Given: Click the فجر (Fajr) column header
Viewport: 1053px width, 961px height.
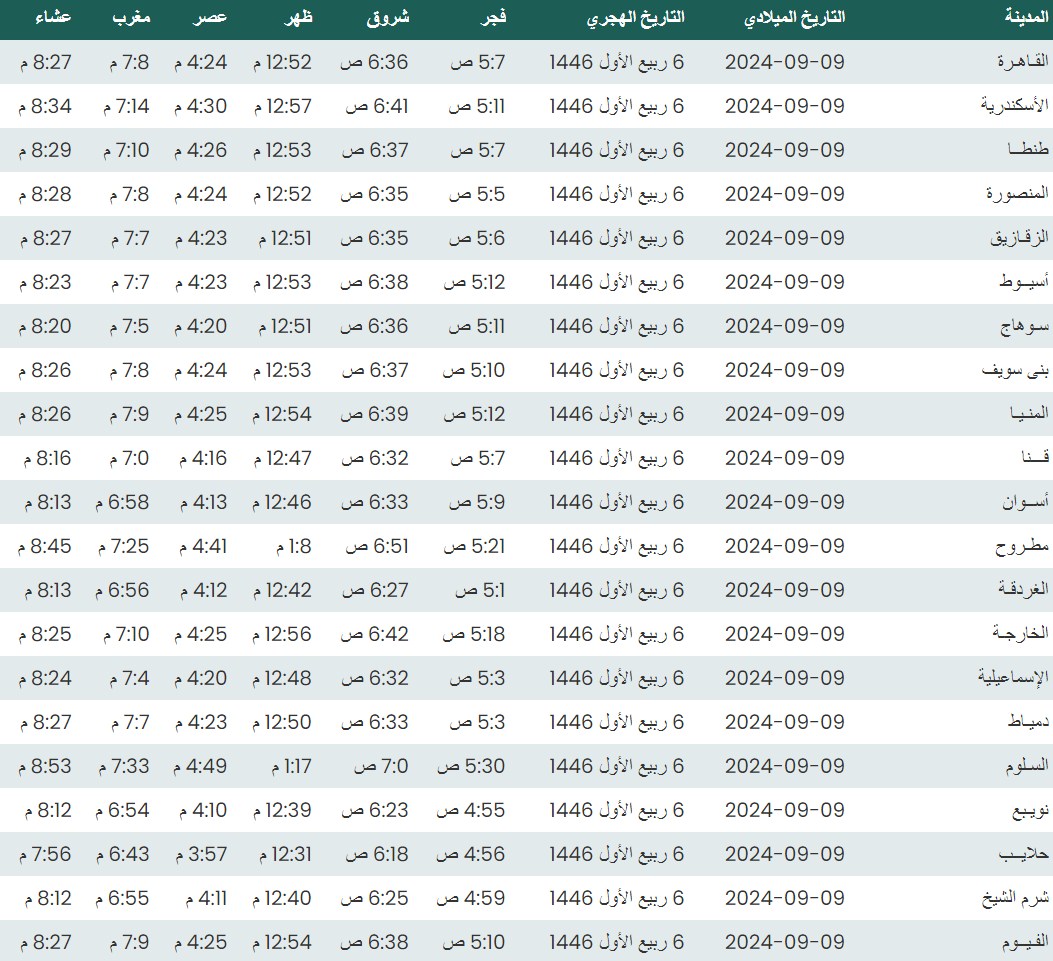Looking at the screenshot, I should pos(491,18).
